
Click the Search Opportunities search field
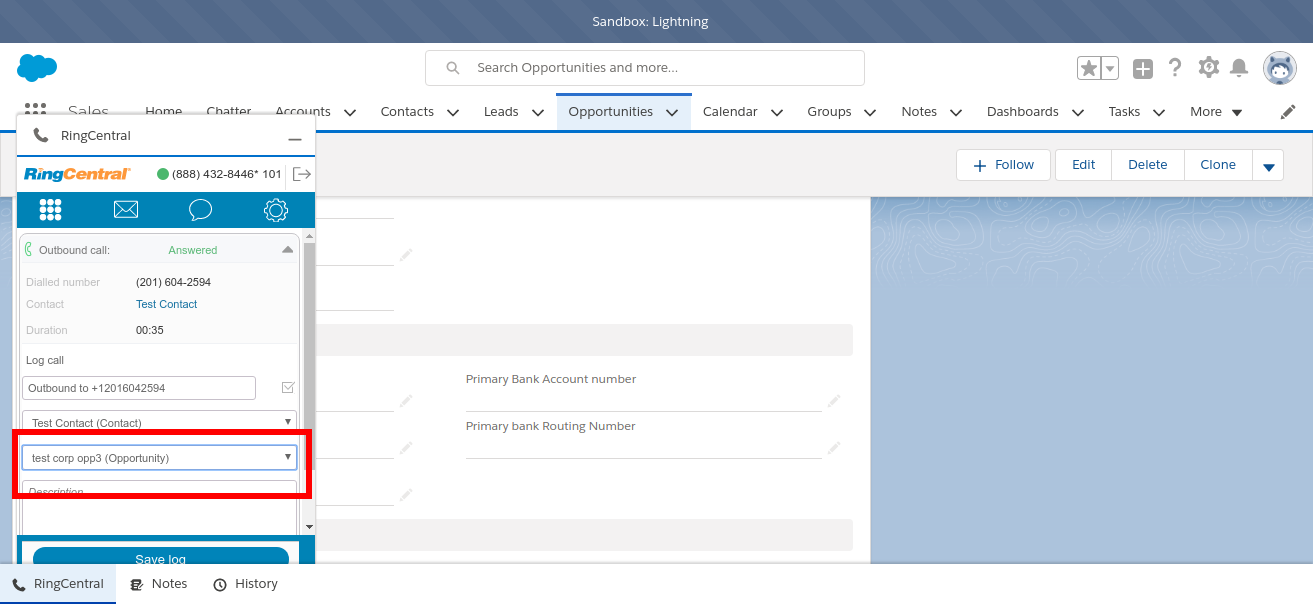click(x=645, y=68)
